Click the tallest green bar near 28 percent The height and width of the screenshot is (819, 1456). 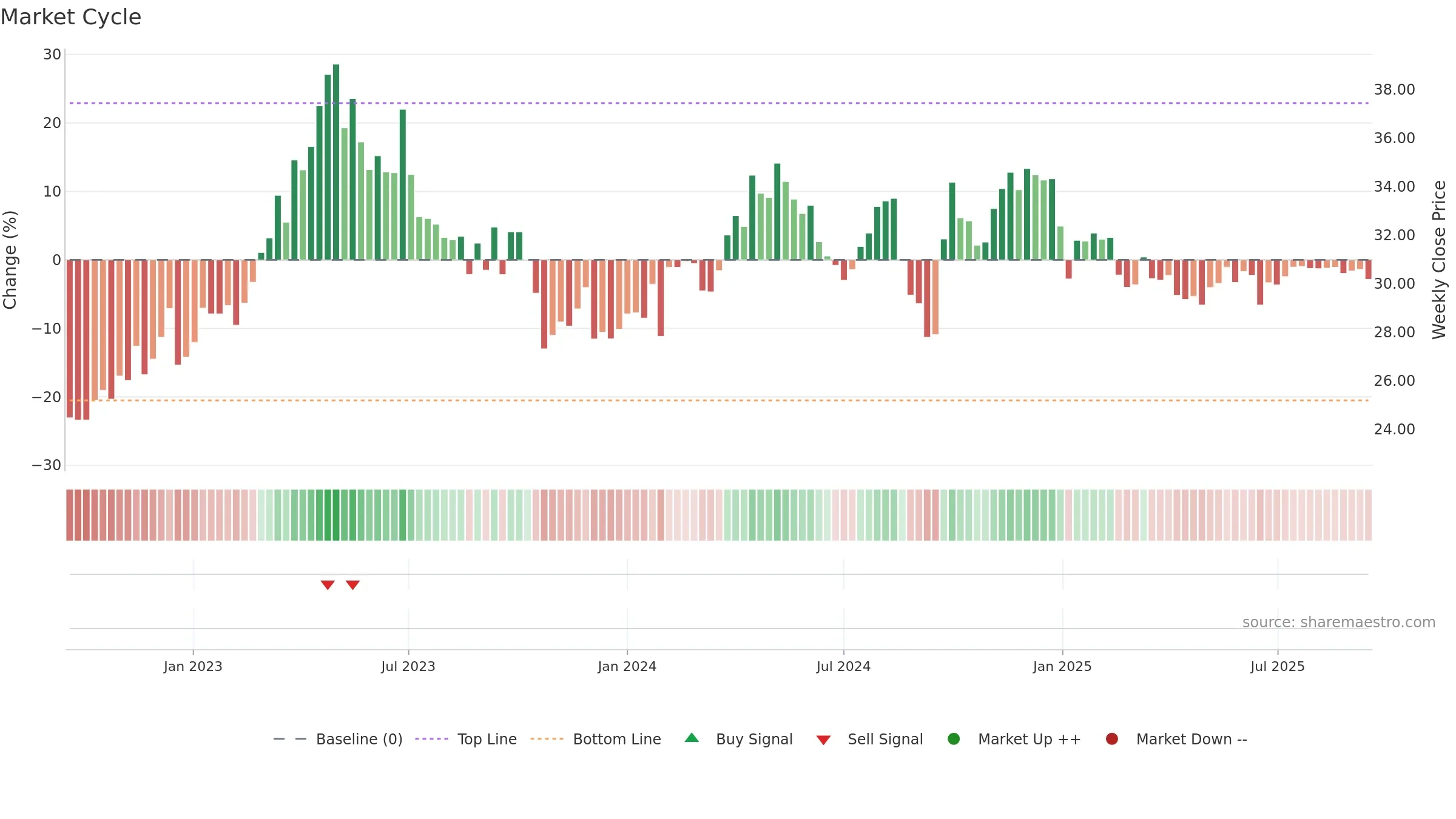coord(336,162)
